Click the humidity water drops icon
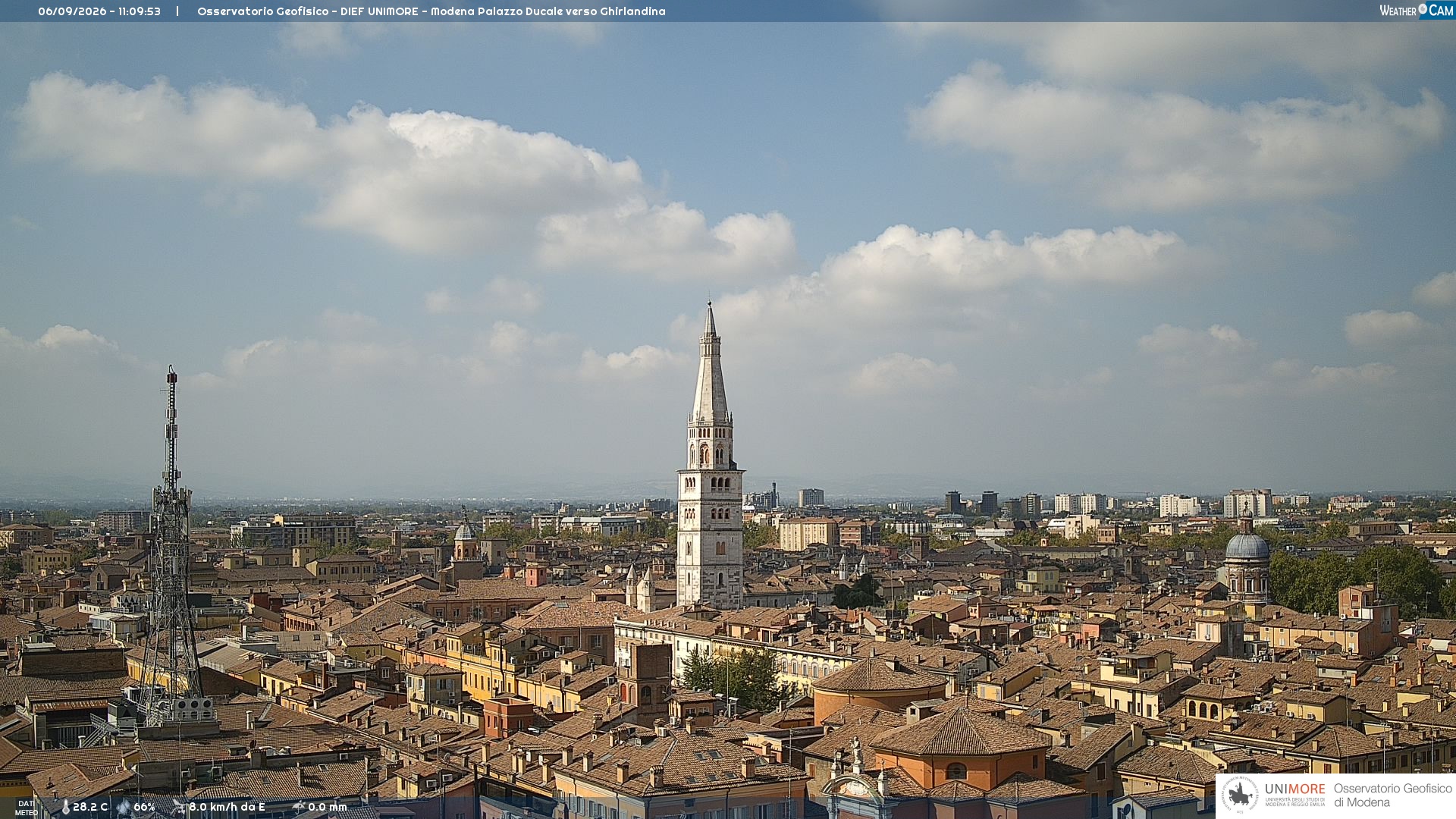The image size is (1456, 819). point(124,808)
